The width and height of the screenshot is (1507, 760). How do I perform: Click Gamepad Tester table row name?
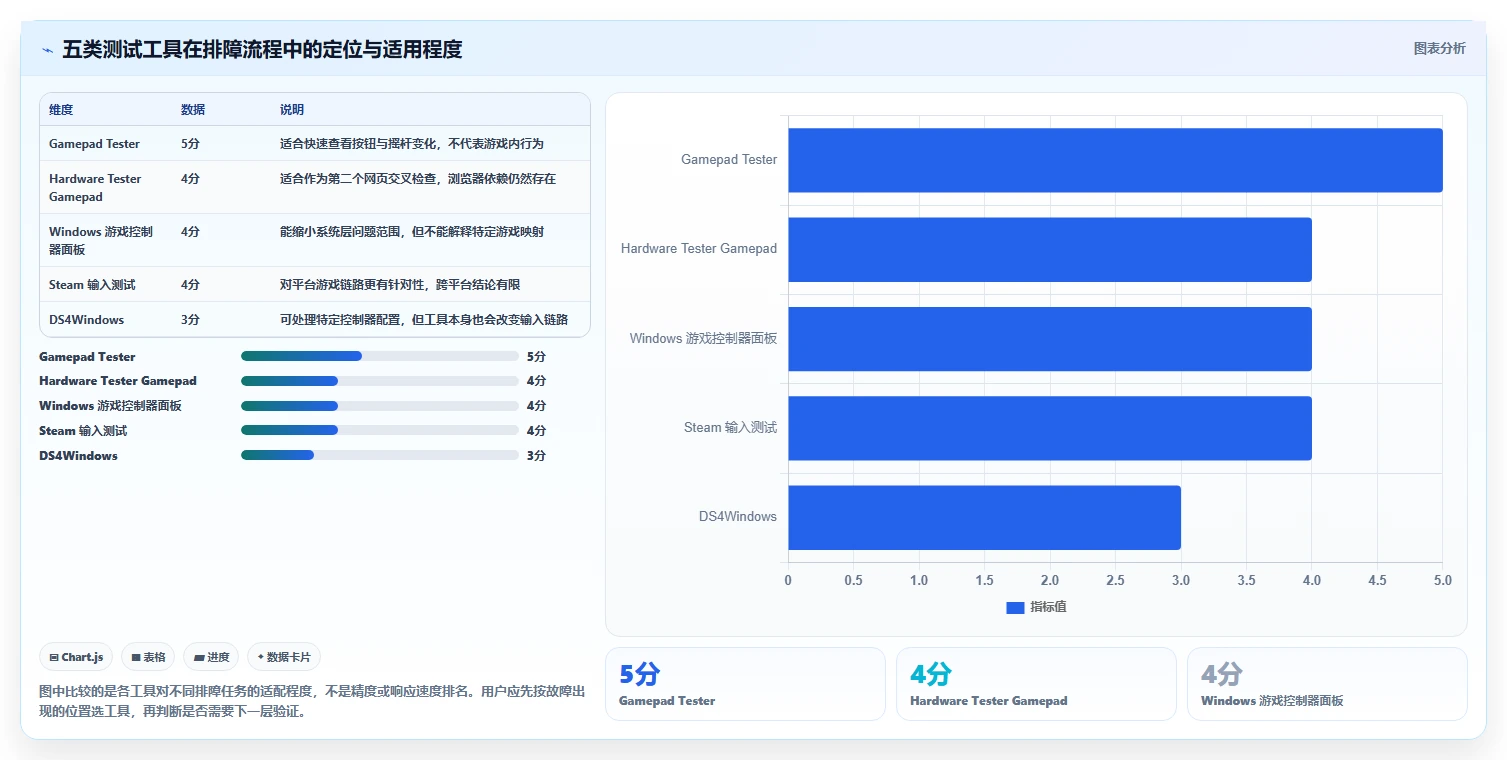94,144
